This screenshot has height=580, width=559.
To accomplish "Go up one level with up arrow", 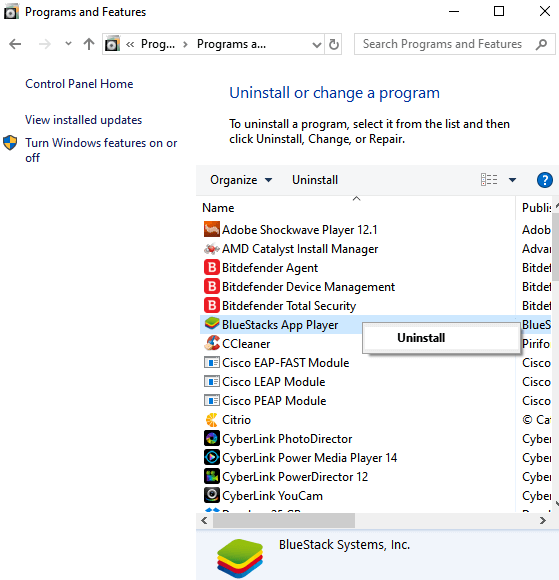I will pyautogui.click(x=89, y=44).
